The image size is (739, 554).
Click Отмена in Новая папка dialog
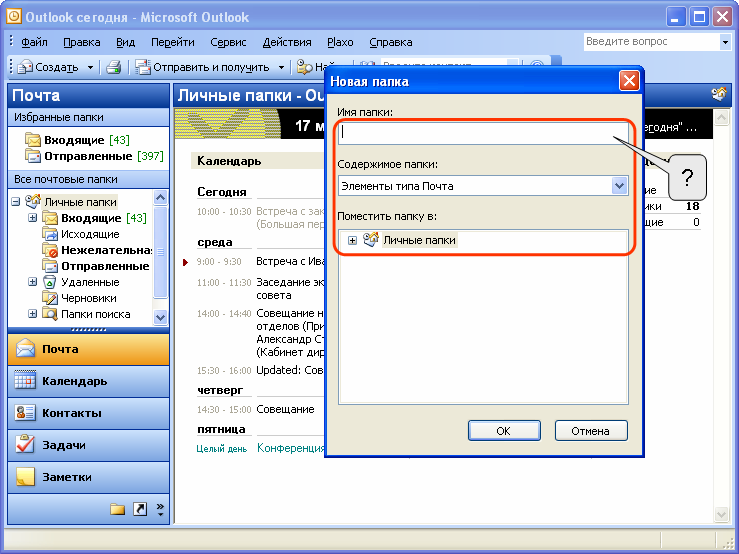click(x=591, y=431)
